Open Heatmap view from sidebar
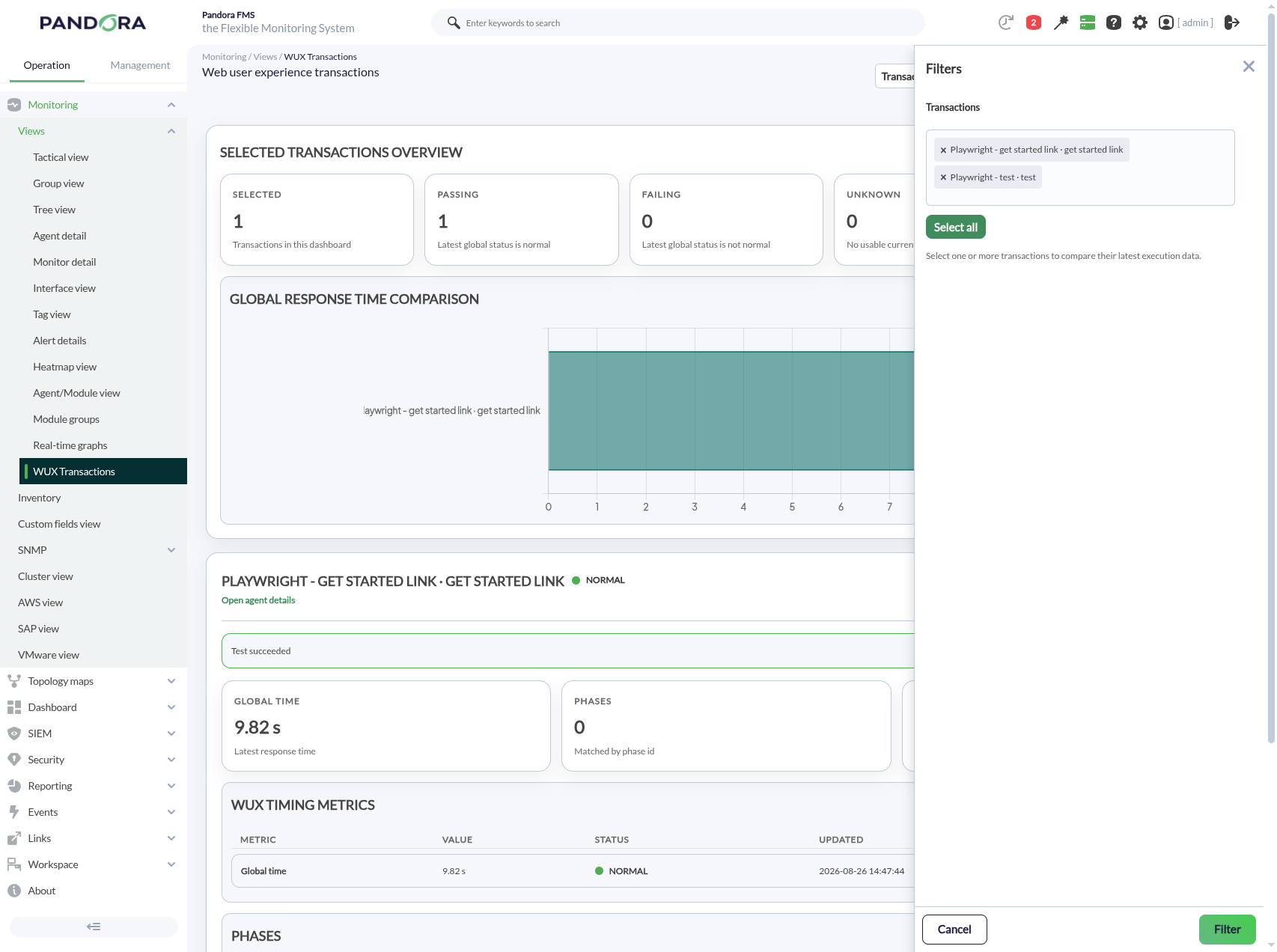The height and width of the screenshot is (952, 1277). pos(65,367)
